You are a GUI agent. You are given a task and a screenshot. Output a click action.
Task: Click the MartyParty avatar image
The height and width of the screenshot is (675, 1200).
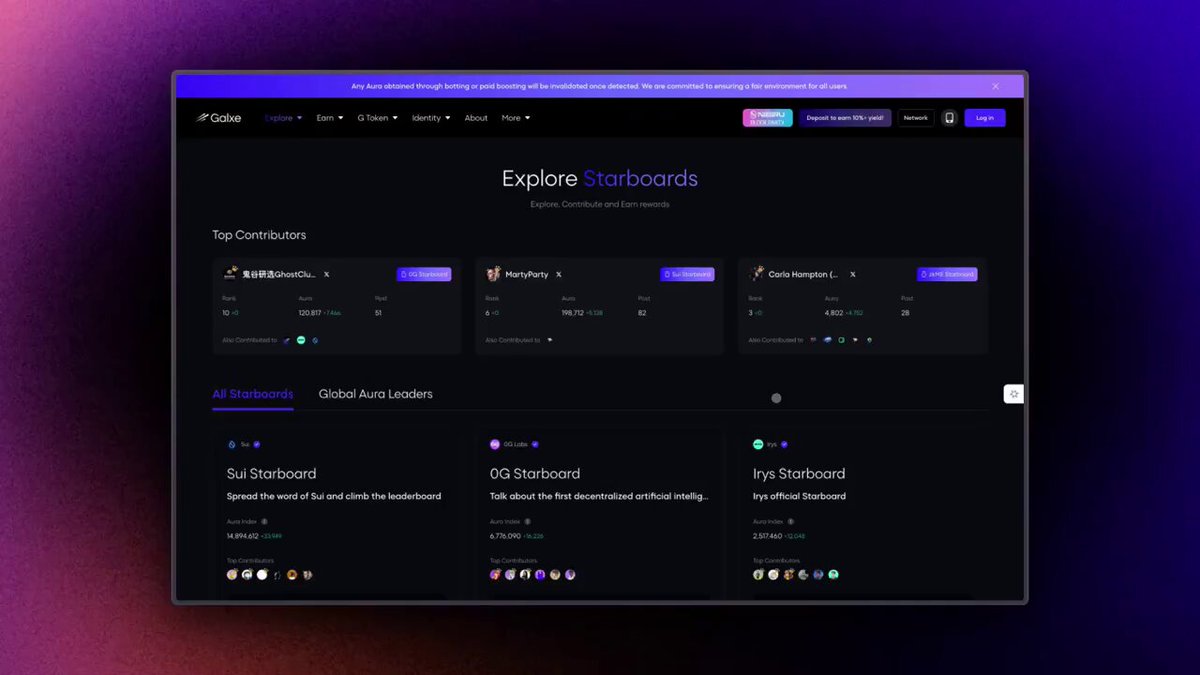point(493,274)
